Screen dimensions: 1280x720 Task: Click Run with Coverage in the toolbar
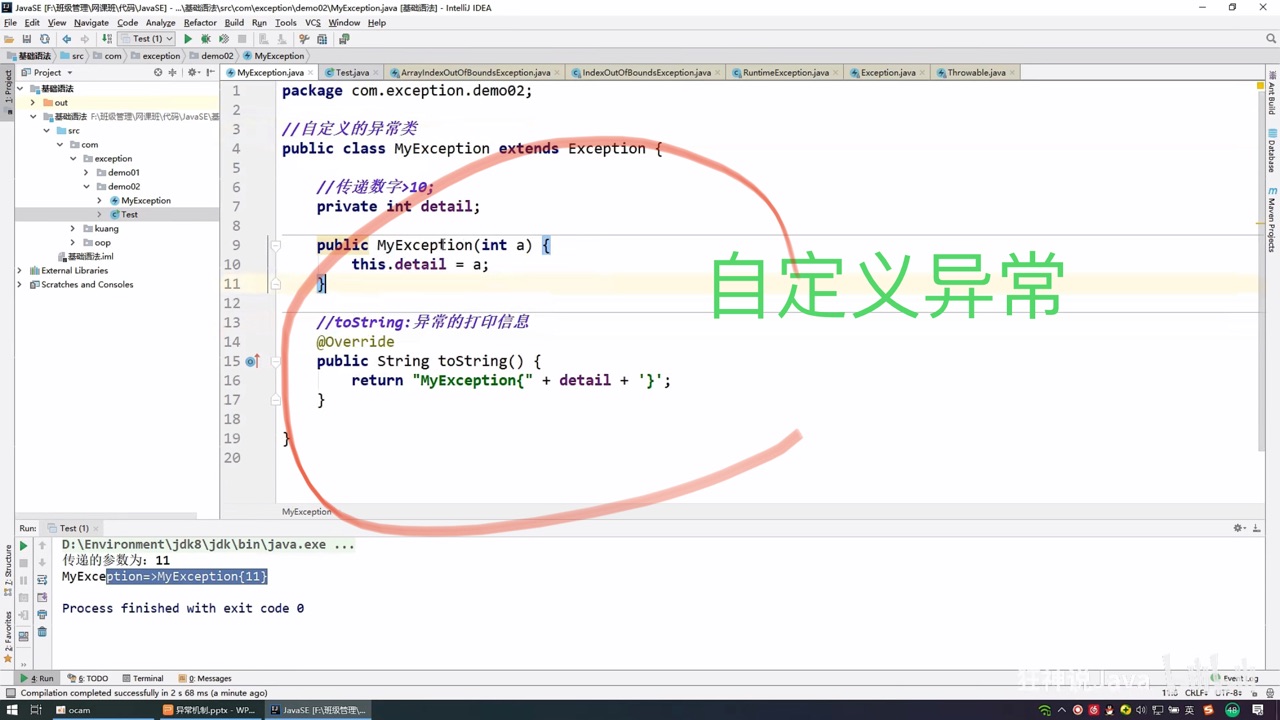click(x=223, y=39)
